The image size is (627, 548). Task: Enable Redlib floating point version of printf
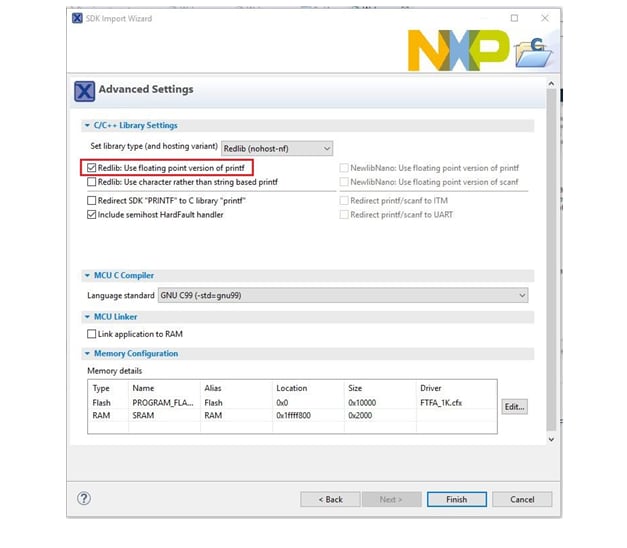tap(92, 168)
